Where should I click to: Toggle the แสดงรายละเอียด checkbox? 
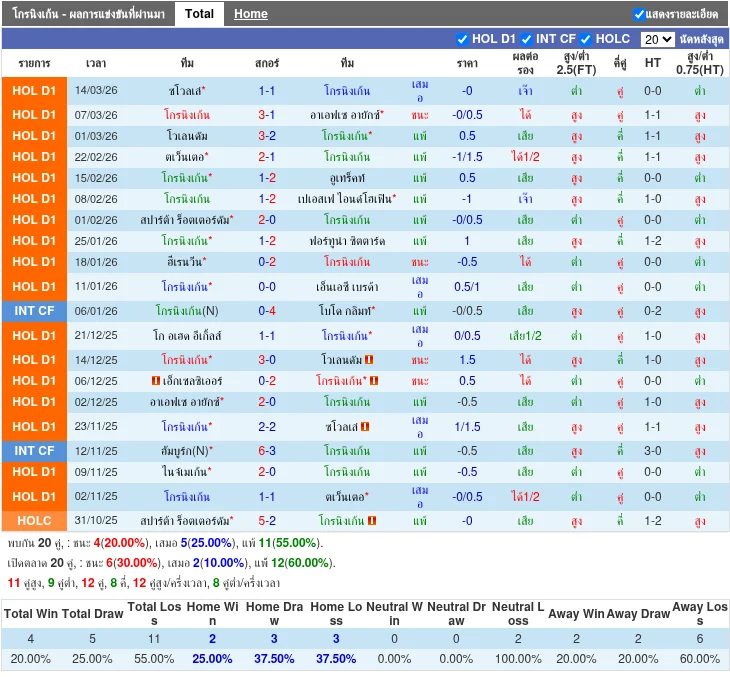(639, 14)
